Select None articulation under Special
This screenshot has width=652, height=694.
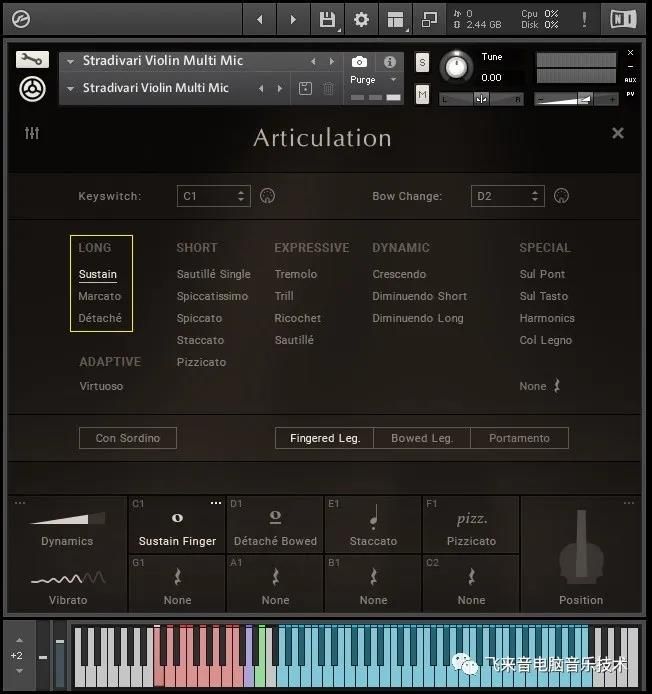coord(540,386)
